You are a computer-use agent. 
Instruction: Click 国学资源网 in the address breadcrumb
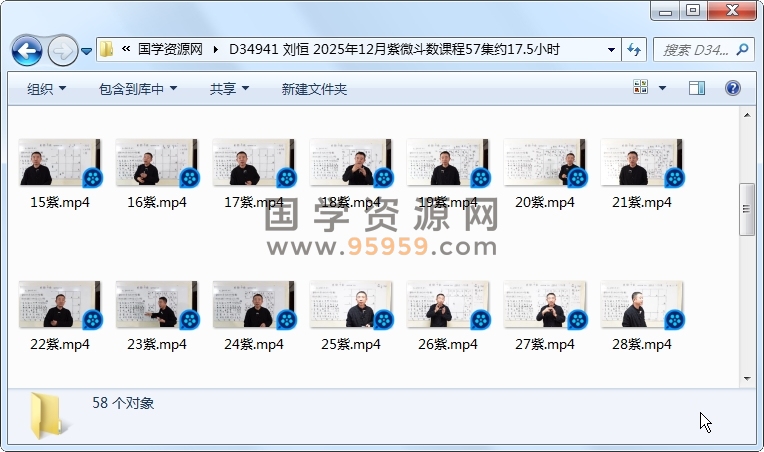(x=170, y=49)
